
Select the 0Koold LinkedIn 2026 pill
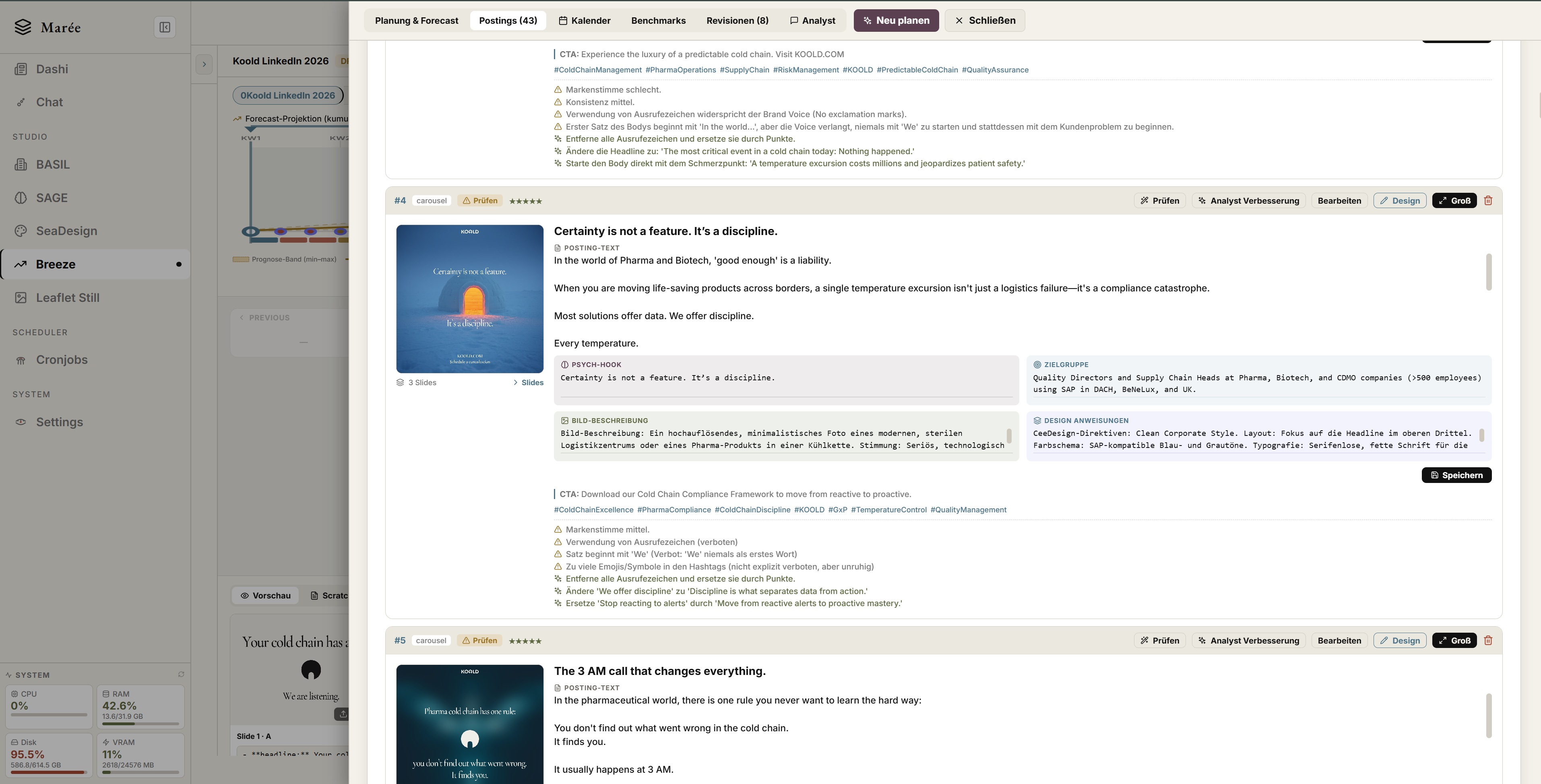click(288, 95)
